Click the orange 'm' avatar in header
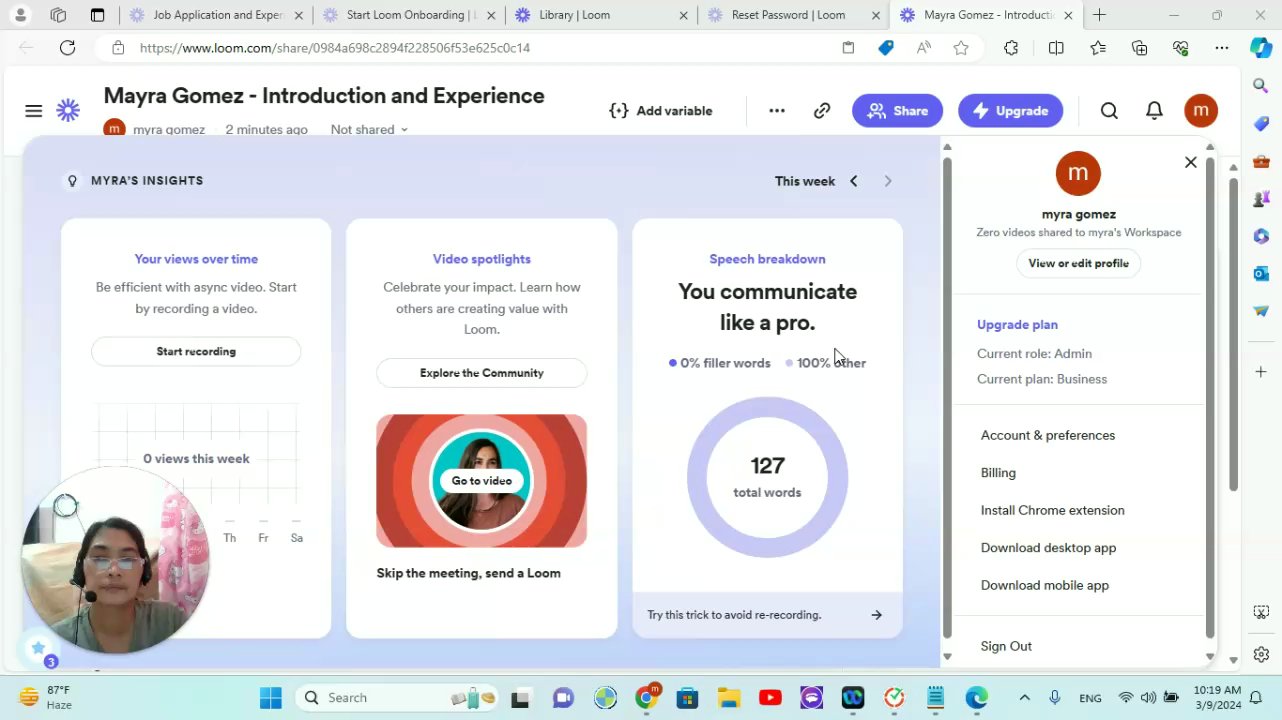Screen dimensions: 1282x720 1201,111
